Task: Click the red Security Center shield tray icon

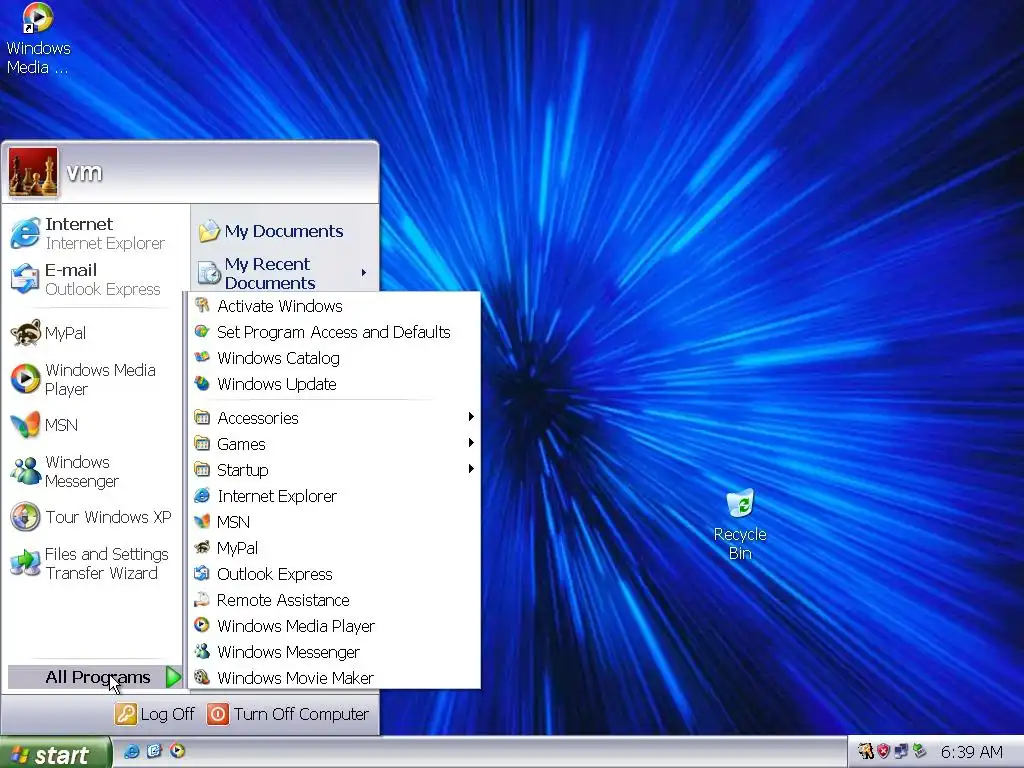Action: pyautogui.click(x=884, y=752)
